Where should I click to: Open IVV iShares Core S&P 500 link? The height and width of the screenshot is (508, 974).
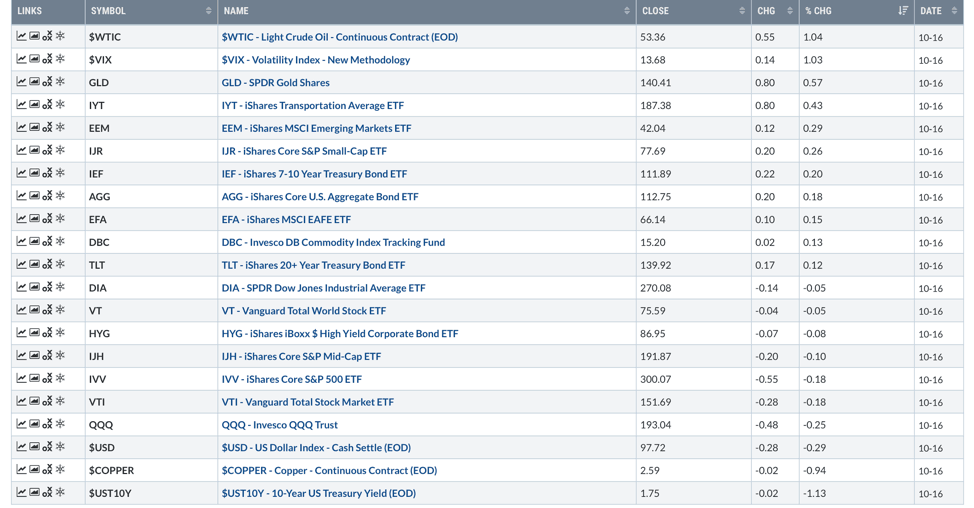click(x=292, y=379)
